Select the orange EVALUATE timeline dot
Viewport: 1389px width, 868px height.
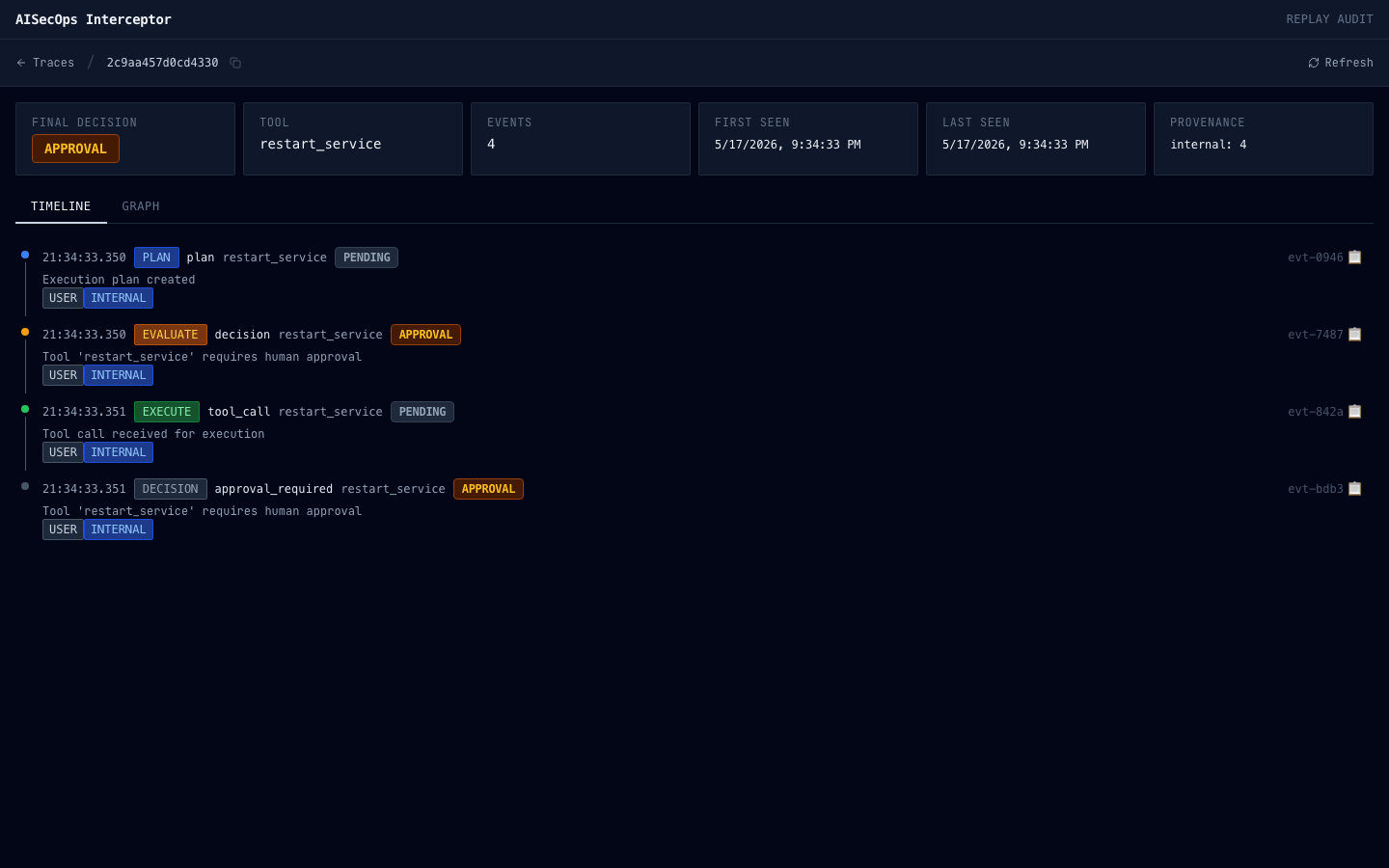tap(25, 332)
